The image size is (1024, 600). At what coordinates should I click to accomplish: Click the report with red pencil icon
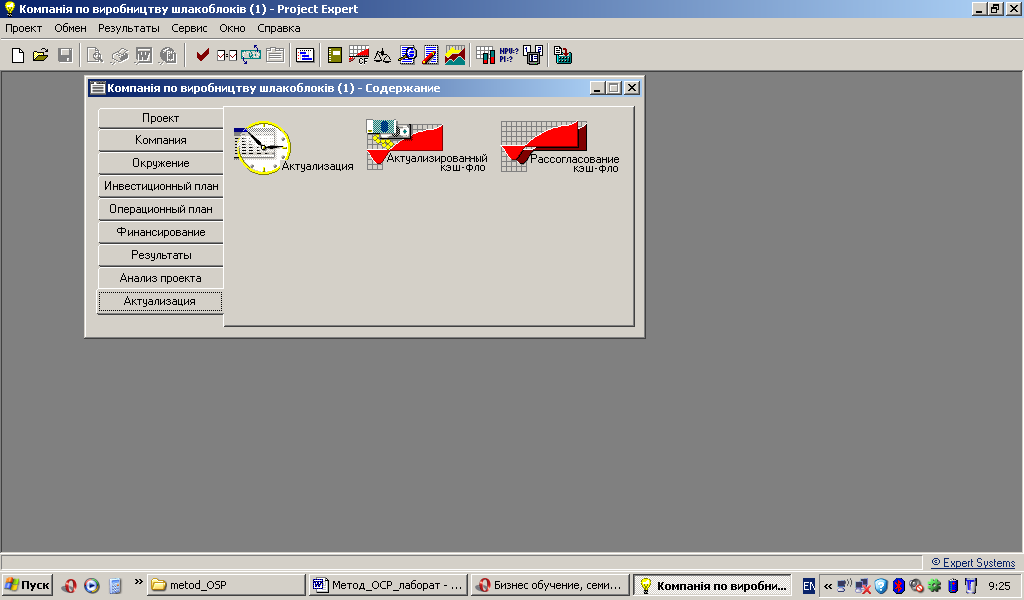(430, 55)
